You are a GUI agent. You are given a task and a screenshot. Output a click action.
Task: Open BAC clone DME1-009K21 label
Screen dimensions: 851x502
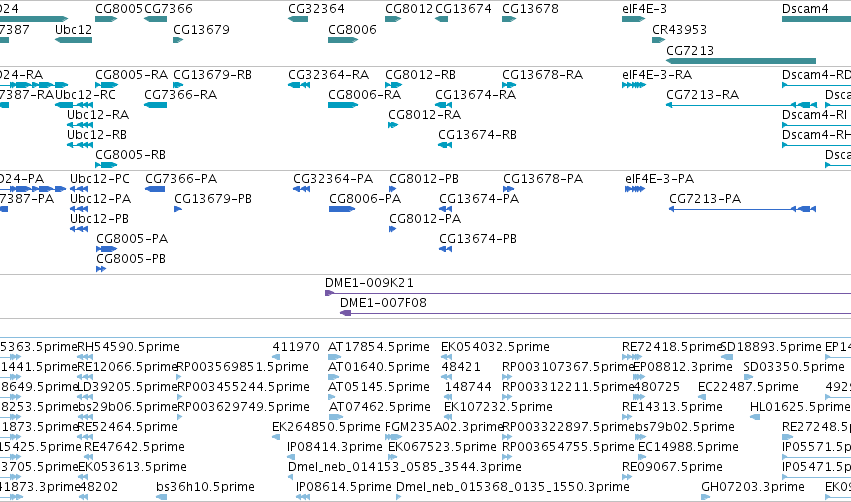click(369, 283)
